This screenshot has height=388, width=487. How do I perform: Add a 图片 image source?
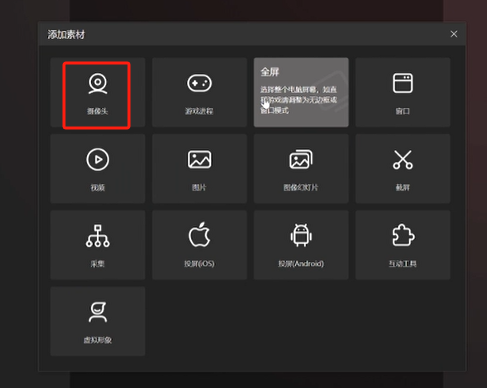(199, 169)
